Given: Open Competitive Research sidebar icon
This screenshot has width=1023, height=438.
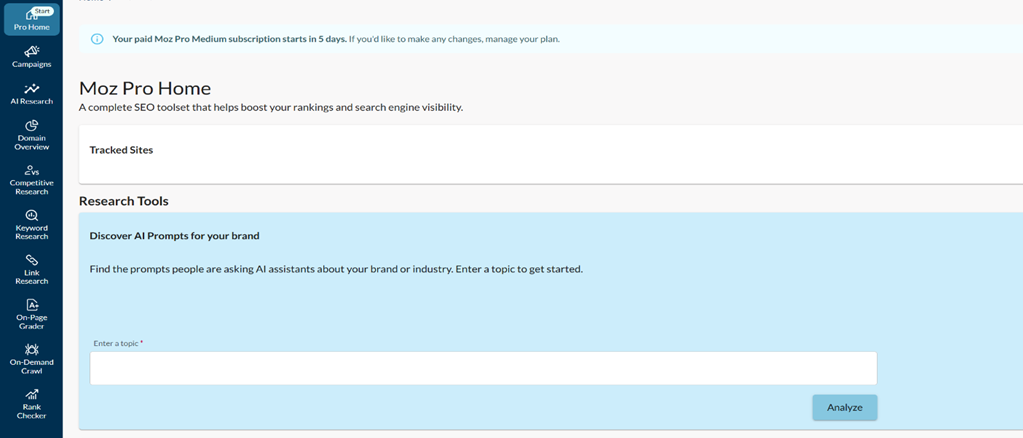Looking at the screenshot, I should [31, 171].
